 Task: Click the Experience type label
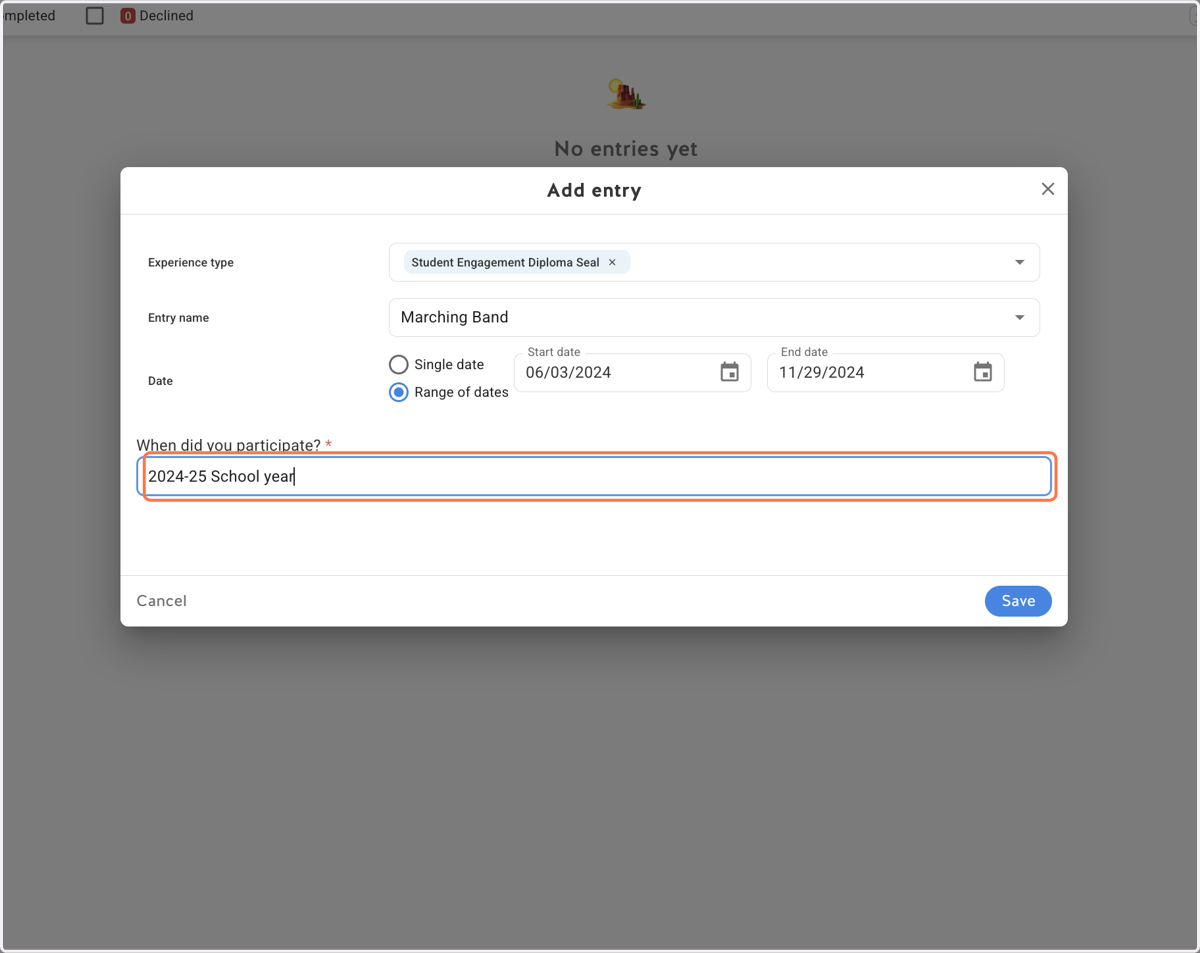[191, 263]
